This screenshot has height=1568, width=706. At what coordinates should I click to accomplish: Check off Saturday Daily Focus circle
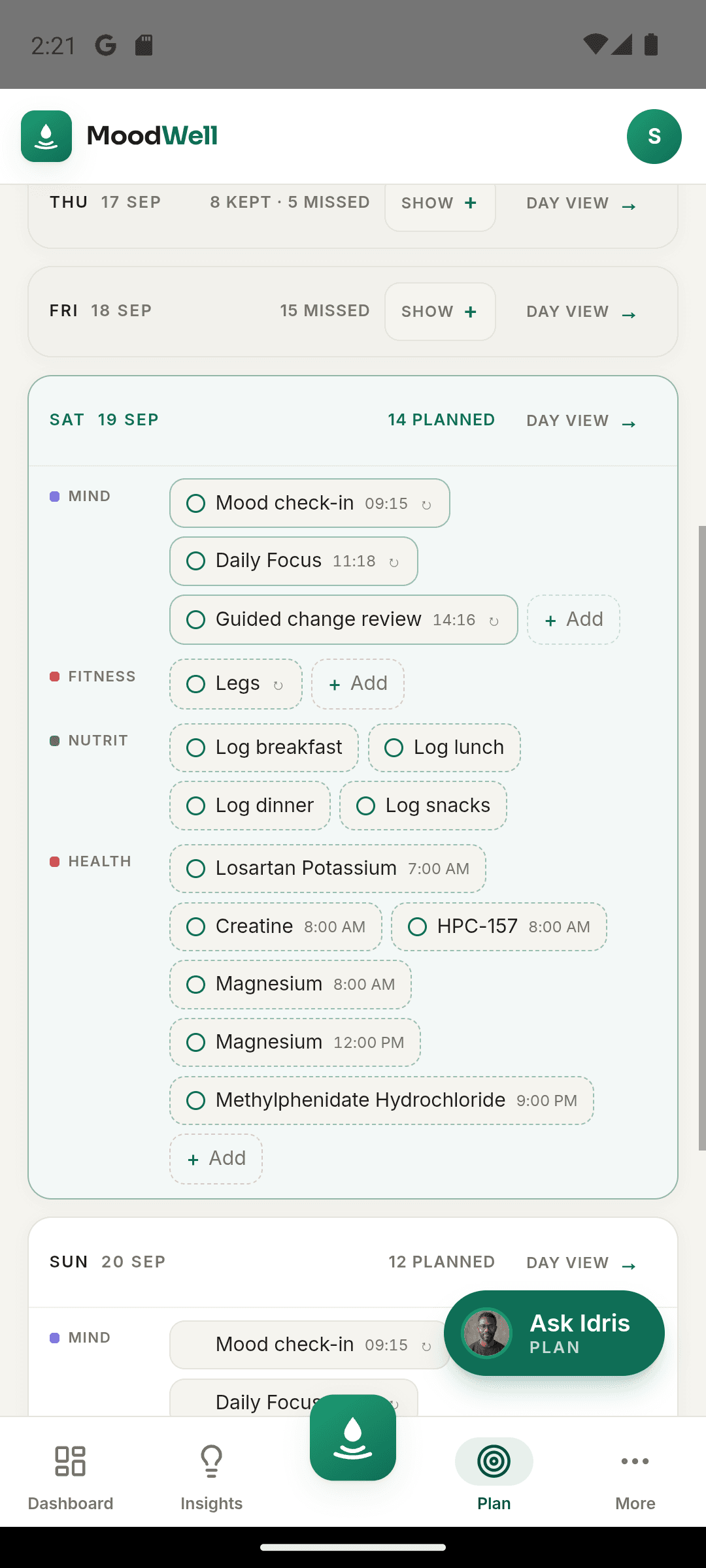(x=195, y=561)
